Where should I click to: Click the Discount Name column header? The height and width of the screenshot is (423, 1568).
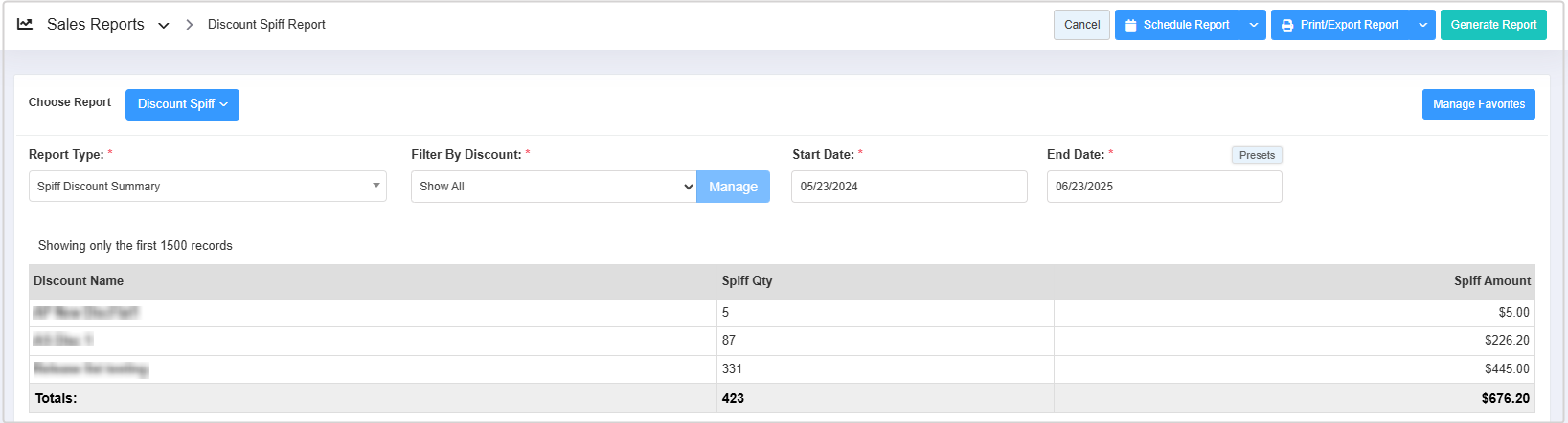[79, 281]
